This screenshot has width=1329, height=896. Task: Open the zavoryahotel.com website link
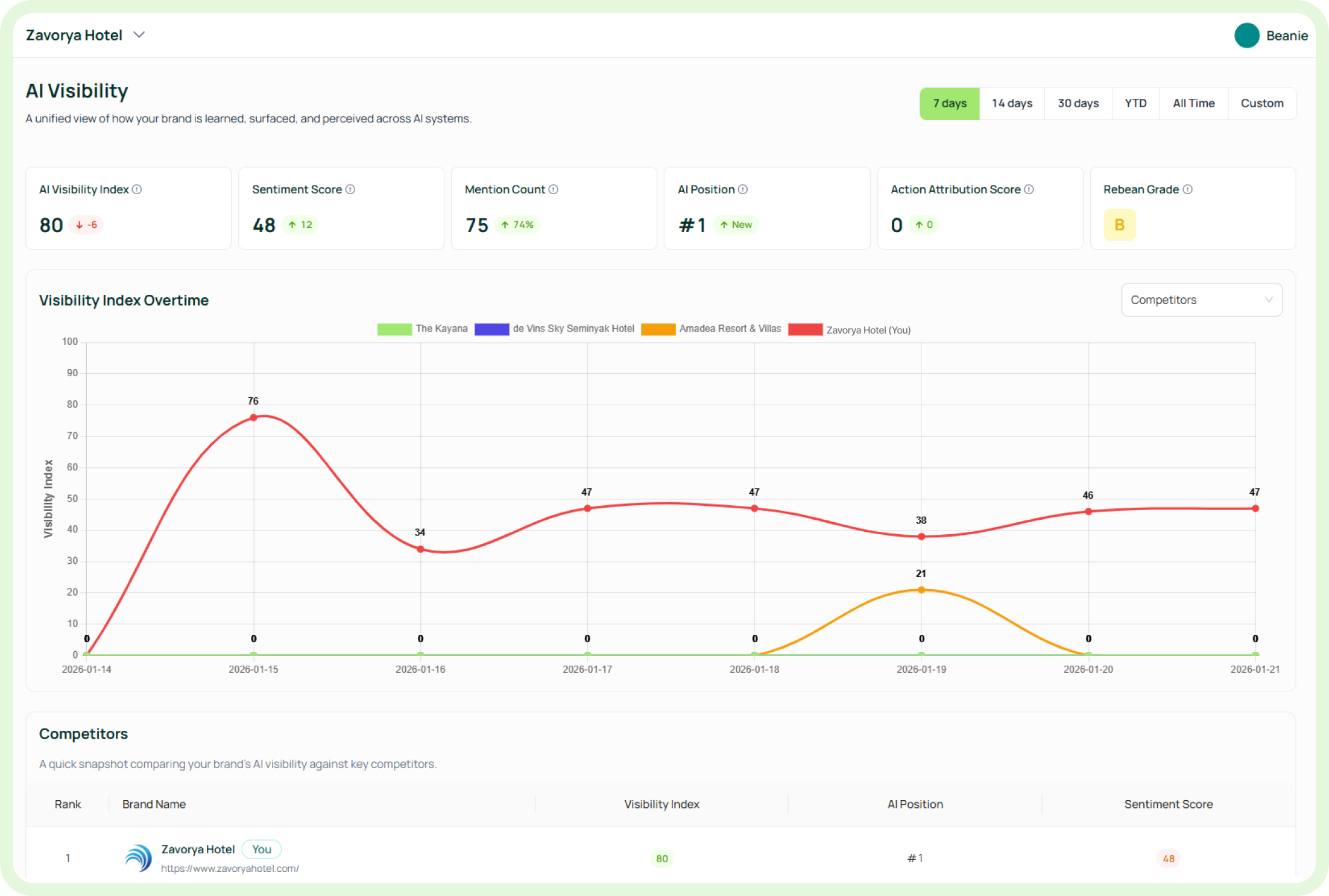[x=230, y=868]
